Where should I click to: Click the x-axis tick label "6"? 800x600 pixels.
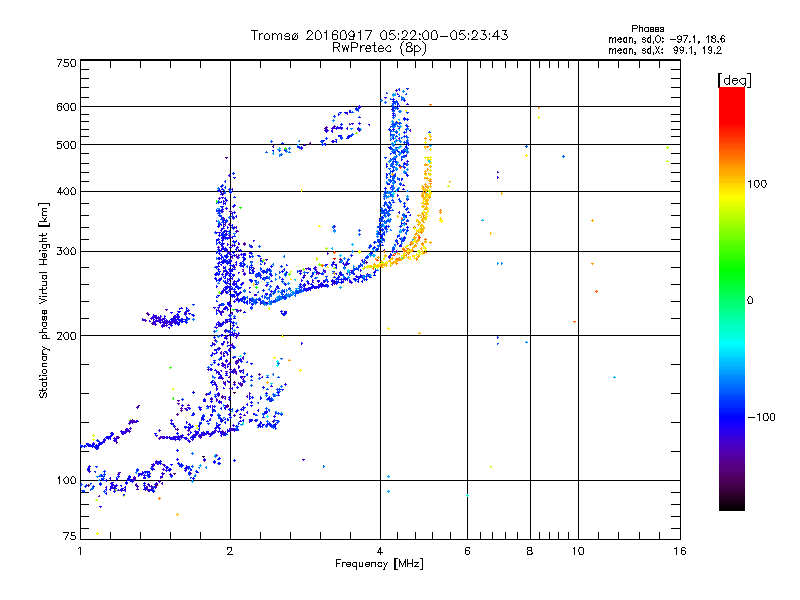467,551
